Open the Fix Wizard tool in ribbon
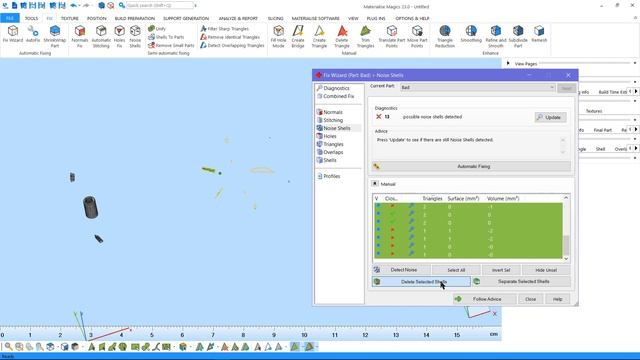640x360 pixels. 13,34
